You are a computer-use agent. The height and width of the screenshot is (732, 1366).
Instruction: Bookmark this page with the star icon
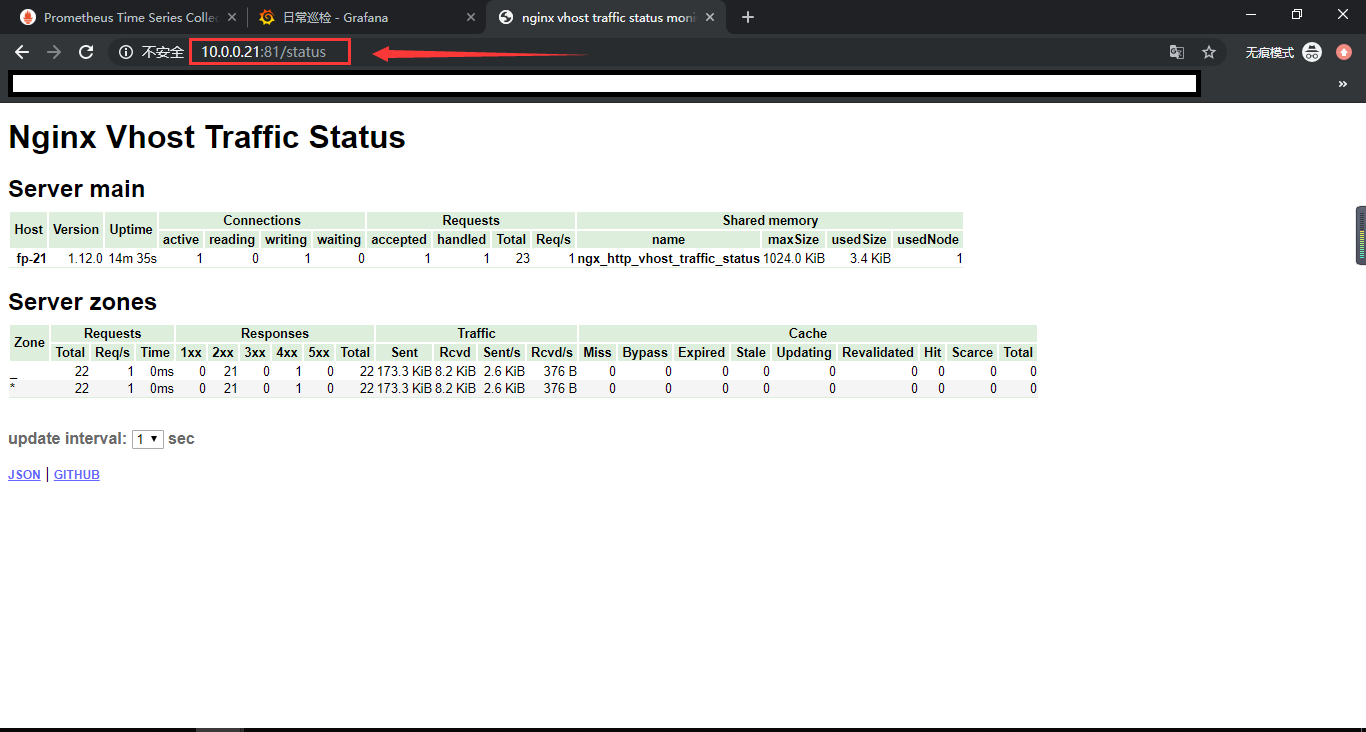click(x=1209, y=52)
